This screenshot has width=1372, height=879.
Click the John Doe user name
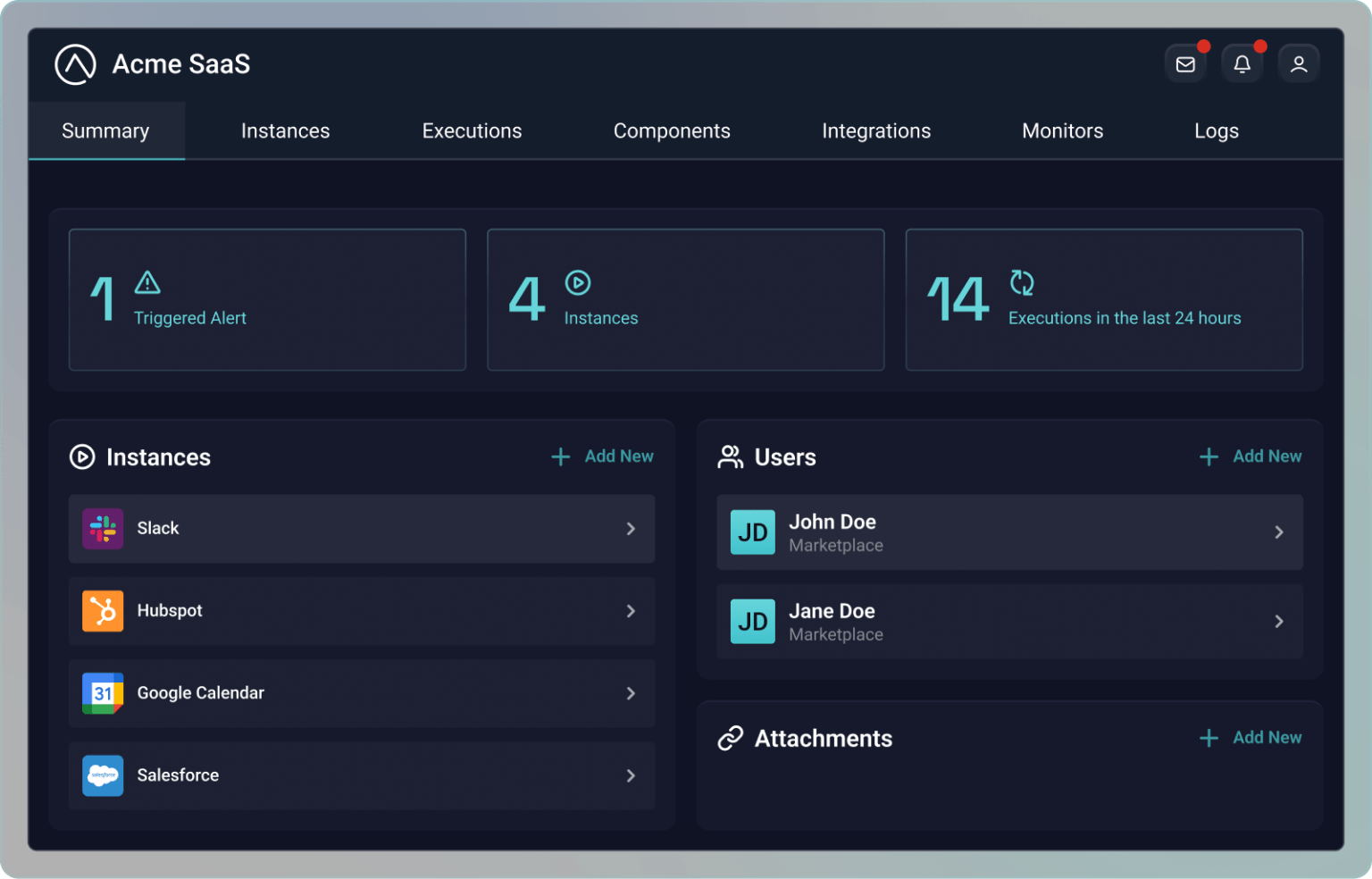pos(832,522)
